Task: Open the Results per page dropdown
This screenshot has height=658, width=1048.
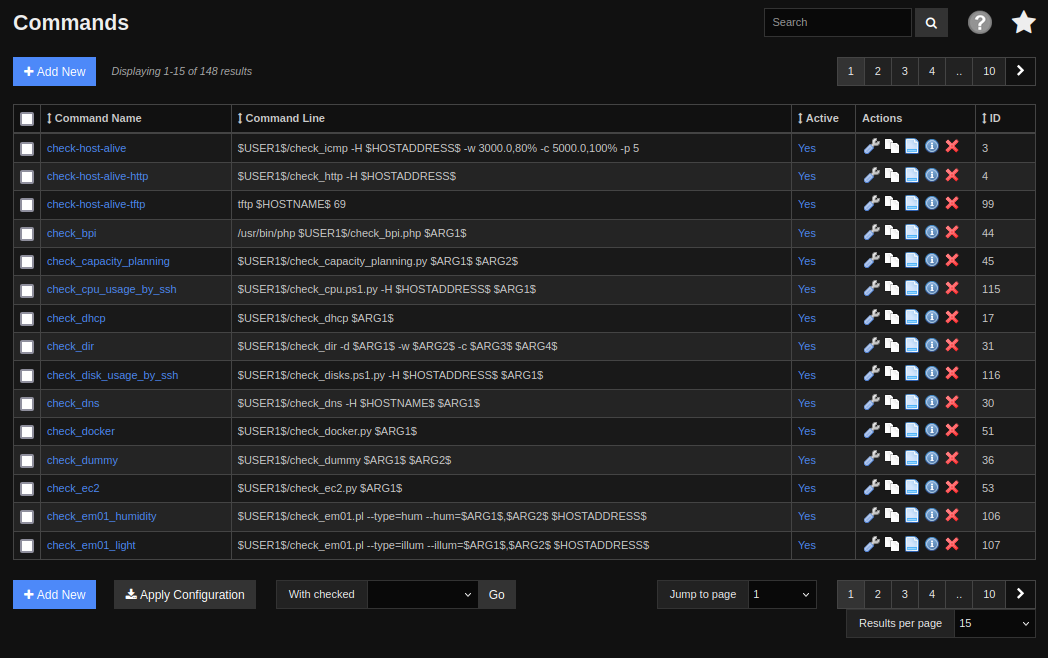Action: point(993,623)
